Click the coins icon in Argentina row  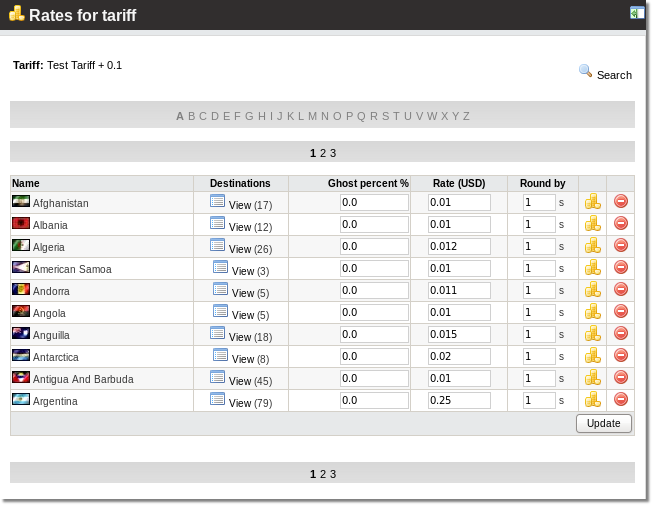click(x=592, y=400)
